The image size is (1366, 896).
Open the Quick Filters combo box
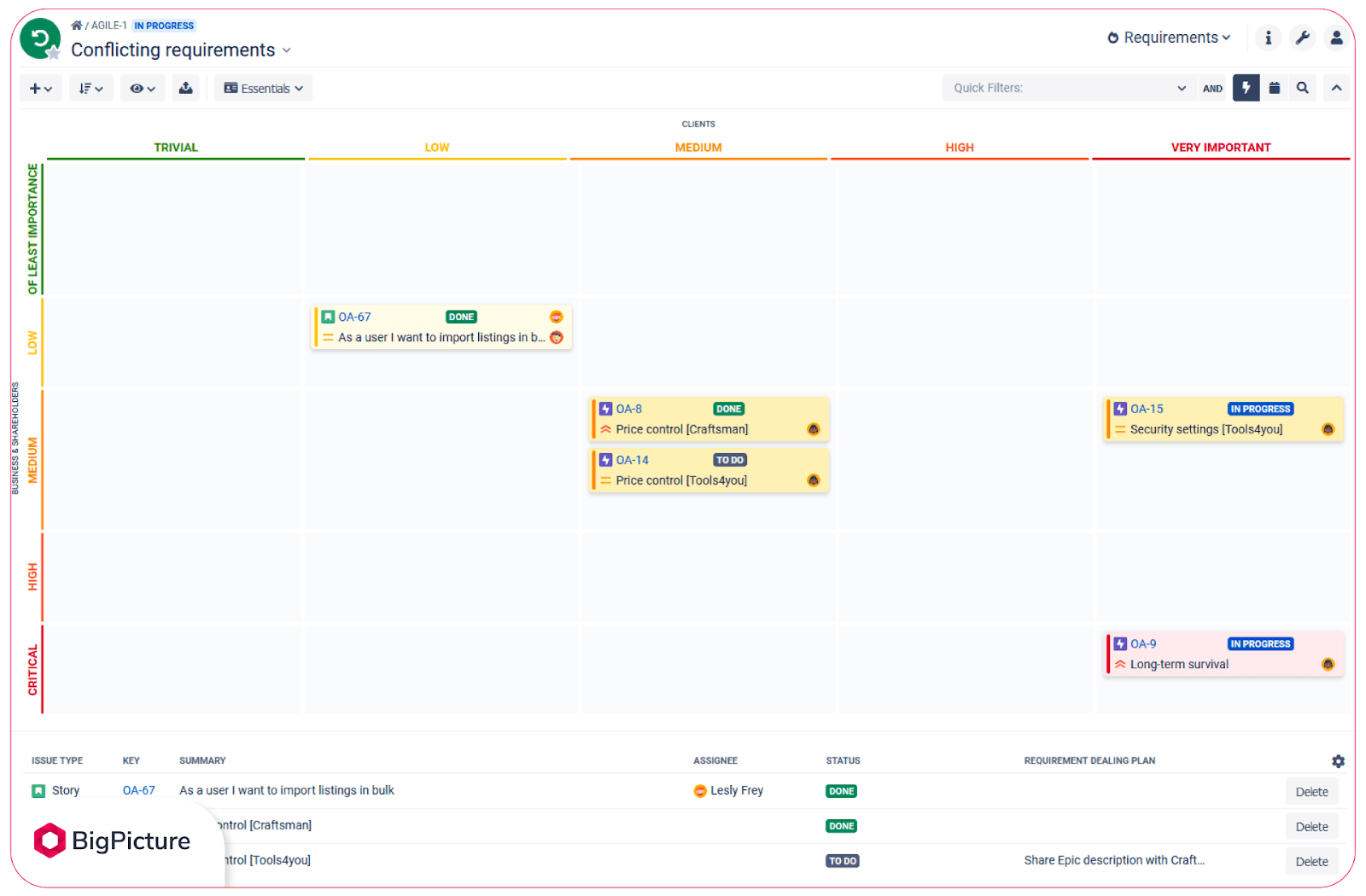click(1069, 88)
